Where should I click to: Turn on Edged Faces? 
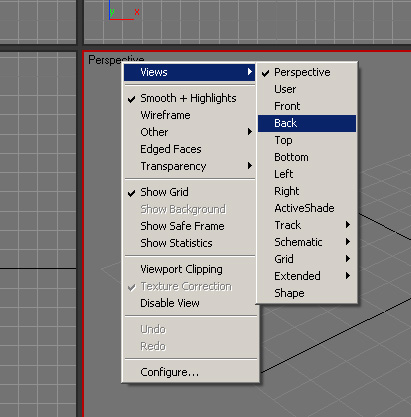(189, 149)
